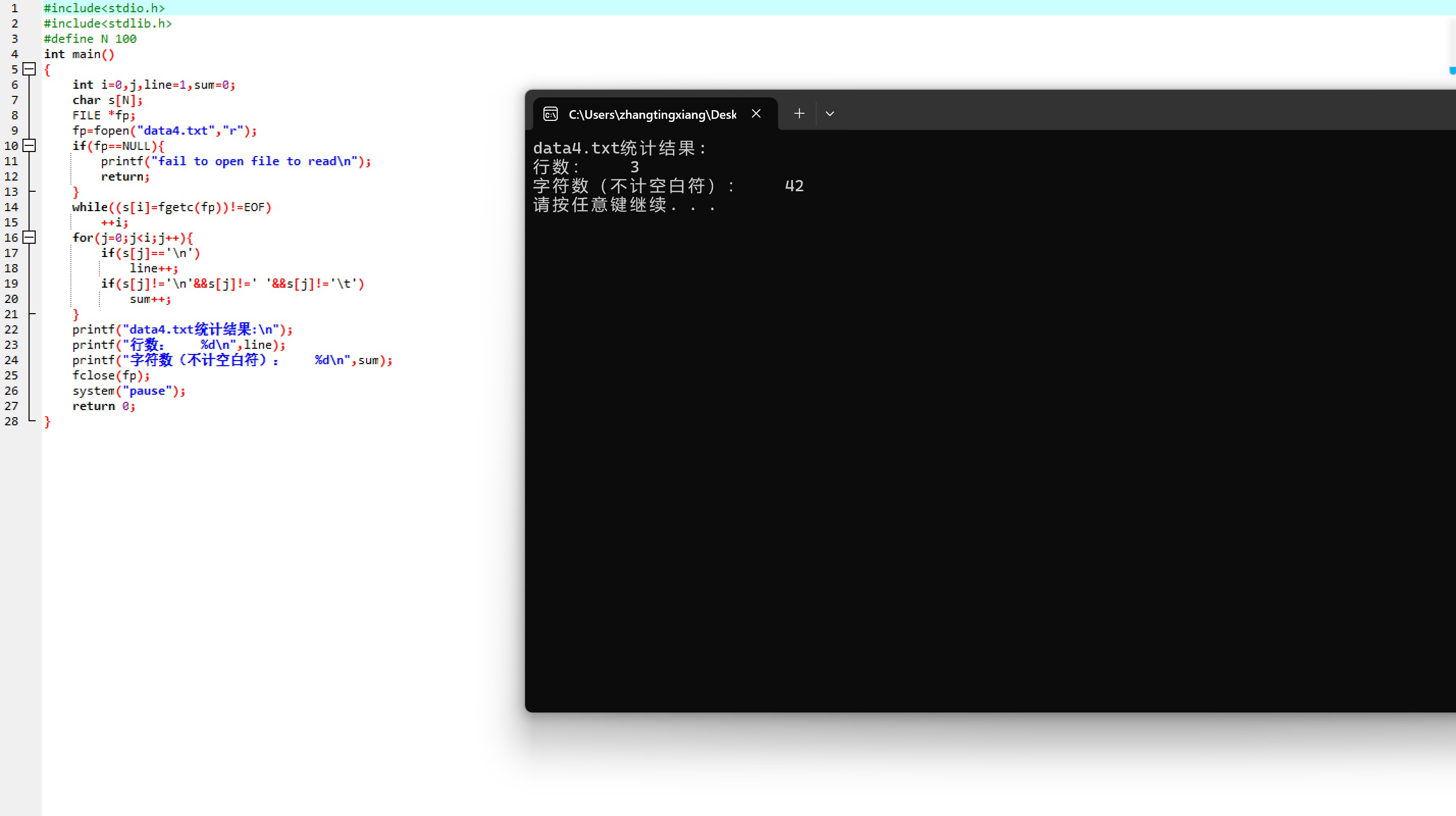Viewport: 1456px width, 816px height.
Task: Click line number 1 in the gutter
Action: tap(15, 9)
